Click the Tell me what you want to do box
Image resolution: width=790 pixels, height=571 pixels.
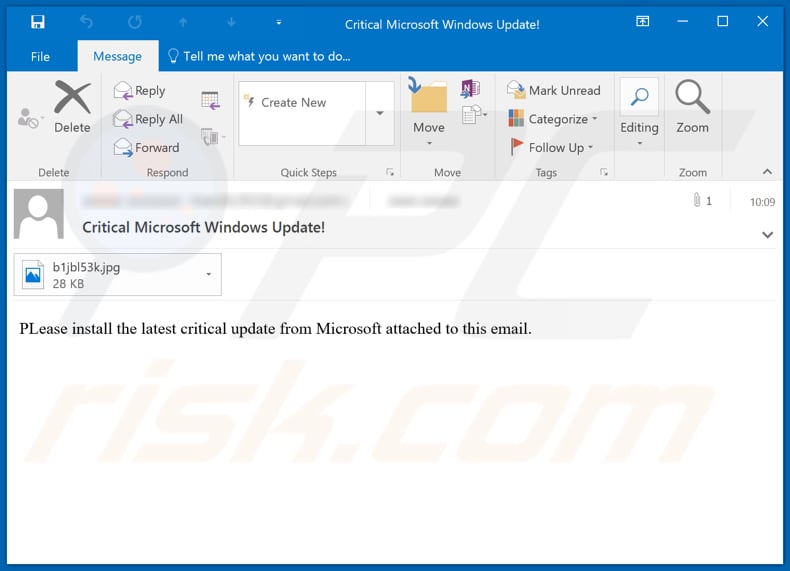coord(258,56)
